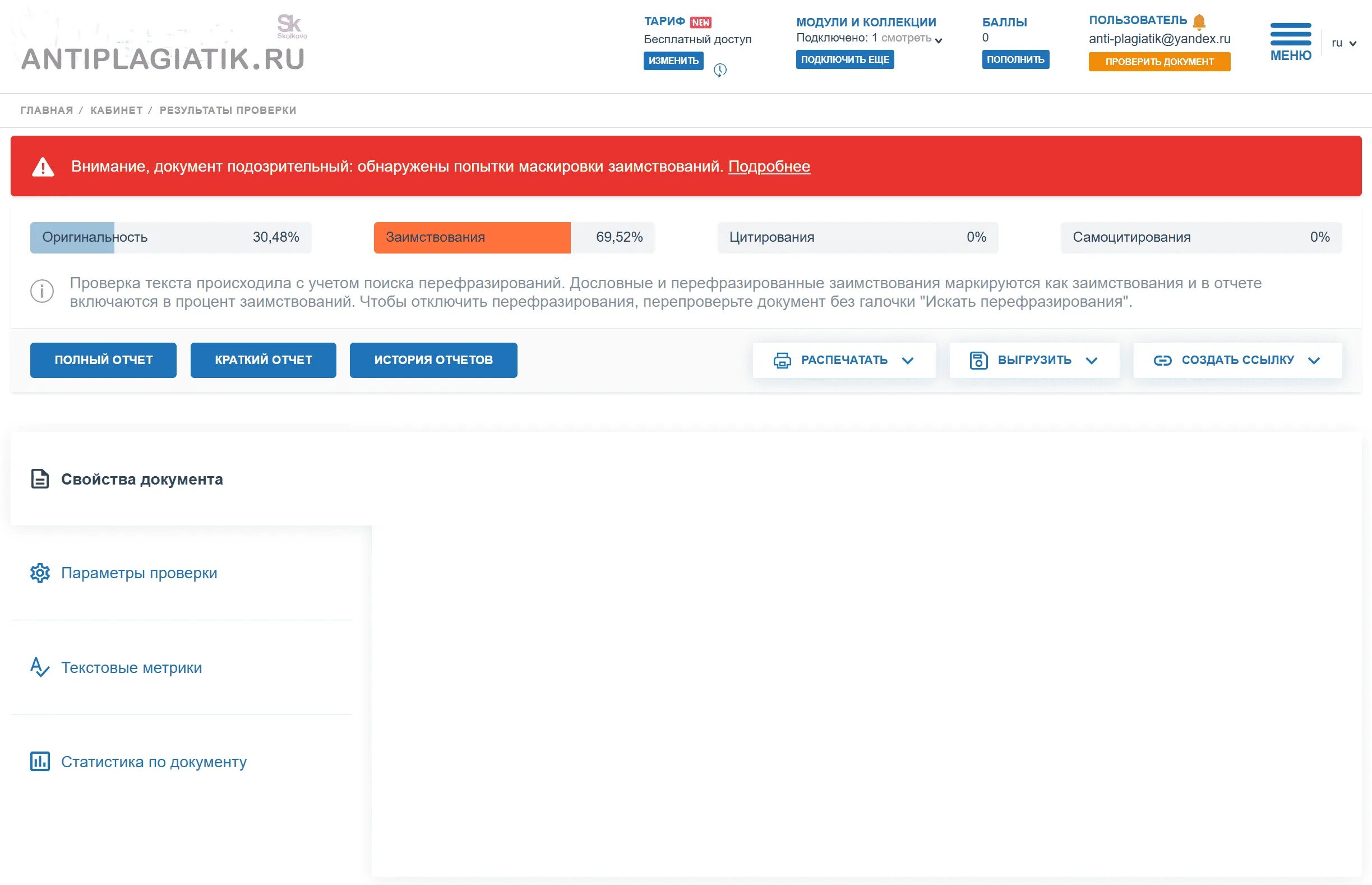Click the orange Заимствования 69,52% bar

coord(514,237)
